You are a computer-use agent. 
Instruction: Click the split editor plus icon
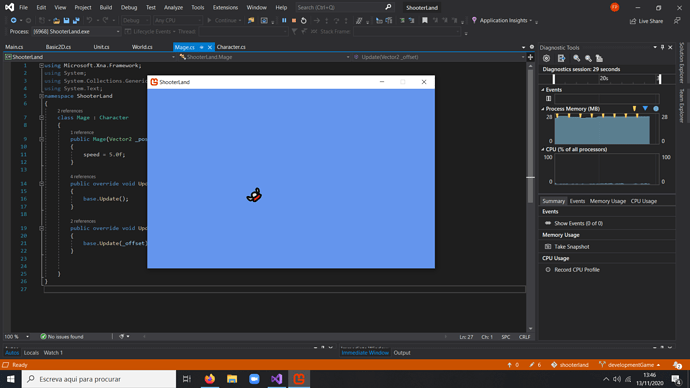pyautogui.click(x=530, y=57)
